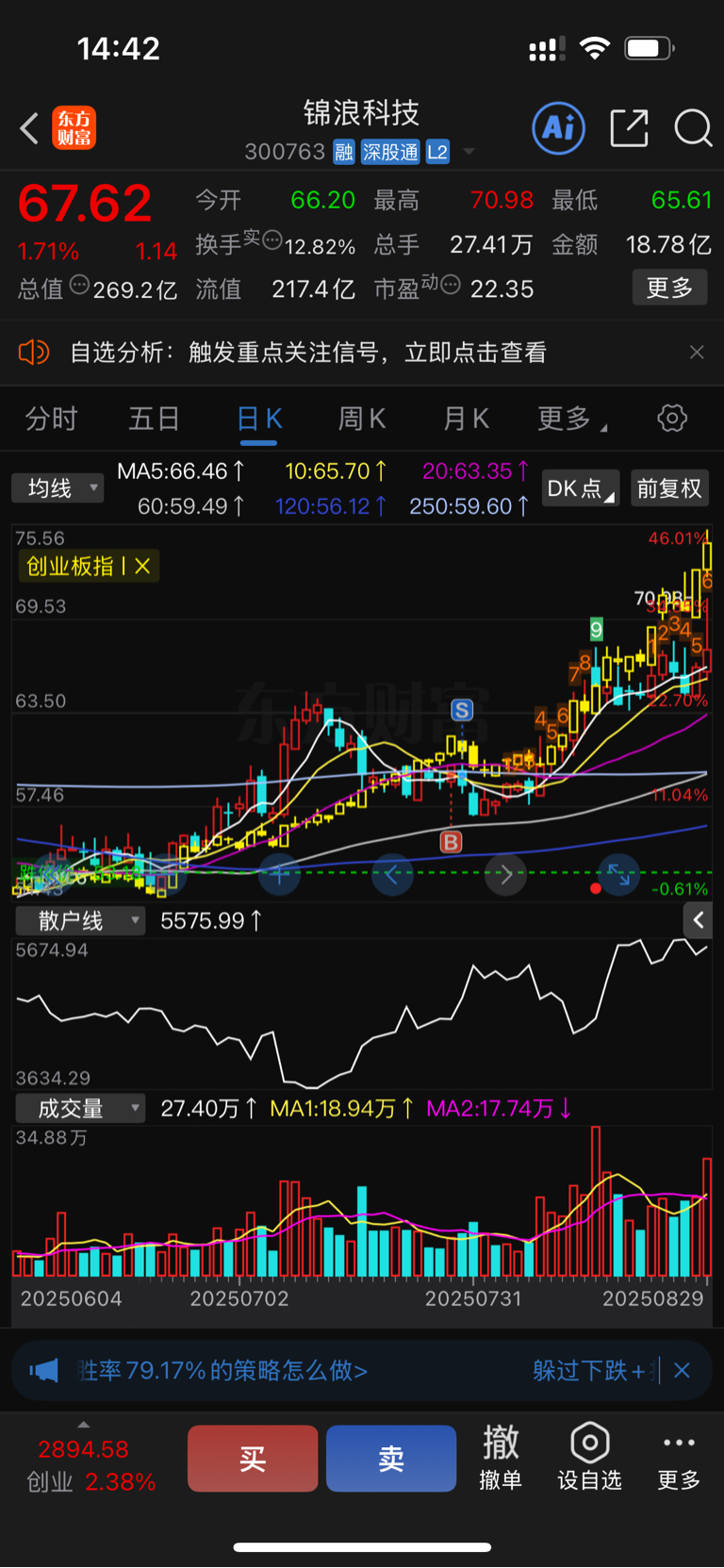This screenshot has height=1568, width=724.
Task: Zoom in chart with plus button
Action: click(x=279, y=876)
